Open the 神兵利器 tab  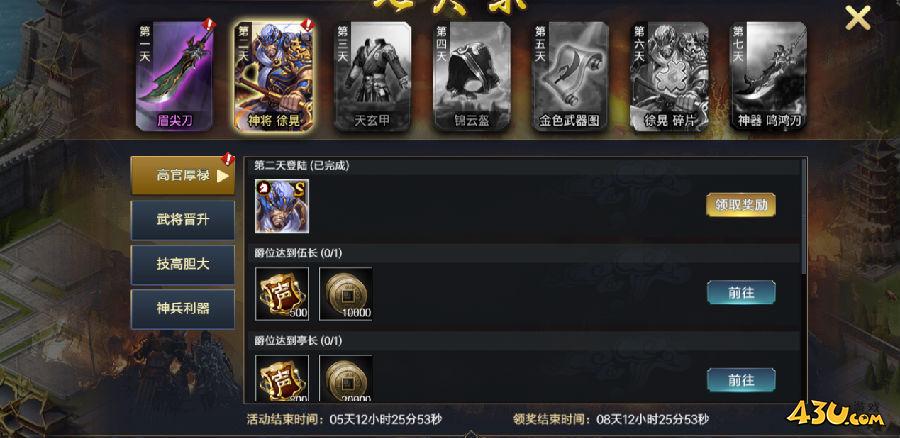[x=183, y=308]
